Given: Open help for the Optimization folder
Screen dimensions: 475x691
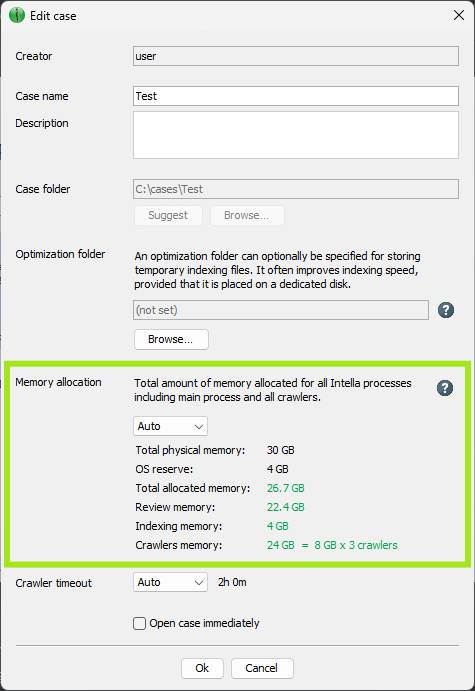Looking at the screenshot, I should tap(445, 310).
